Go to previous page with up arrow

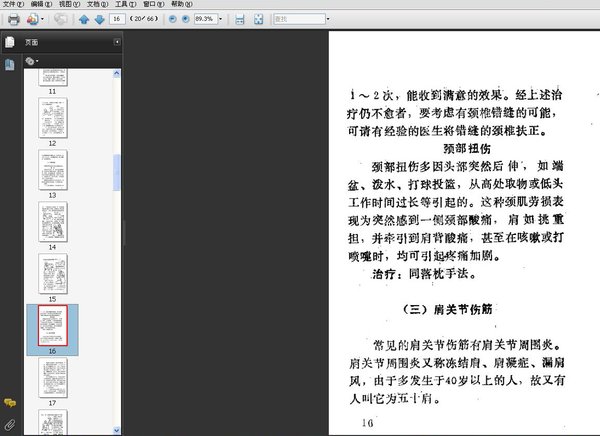pos(84,19)
